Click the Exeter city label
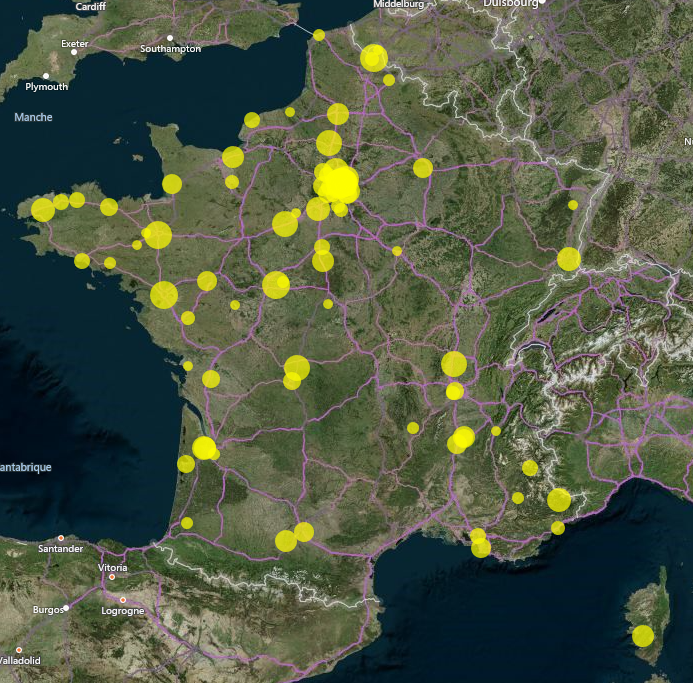The width and height of the screenshot is (693, 683). [x=75, y=43]
